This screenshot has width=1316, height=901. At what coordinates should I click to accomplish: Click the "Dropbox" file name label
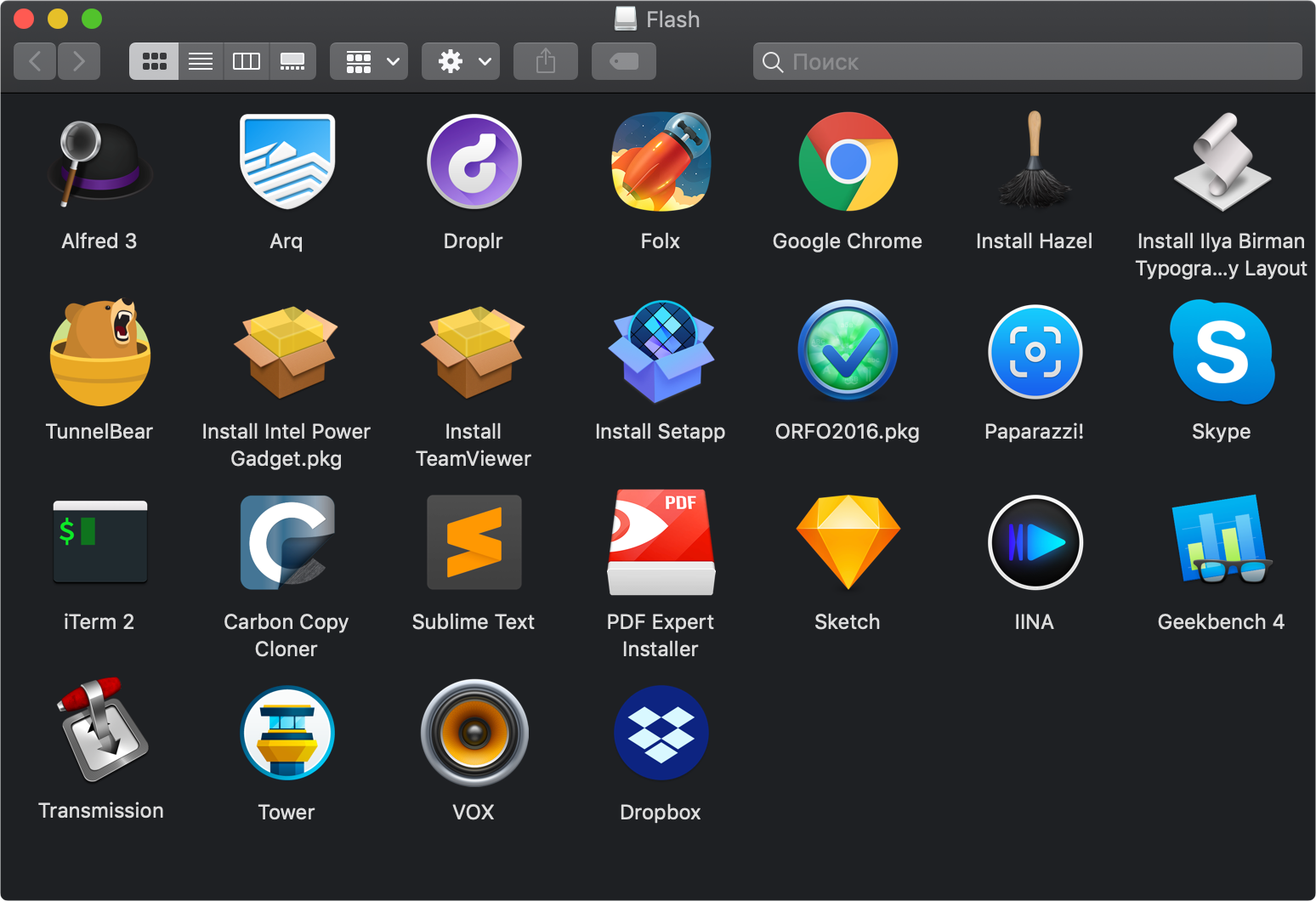click(661, 813)
